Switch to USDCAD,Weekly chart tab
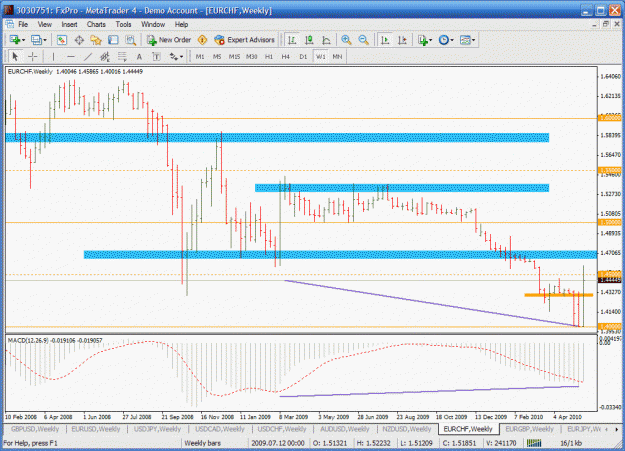This screenshot has width=625, height=451. pyautogui.click(x=220, y=429)
